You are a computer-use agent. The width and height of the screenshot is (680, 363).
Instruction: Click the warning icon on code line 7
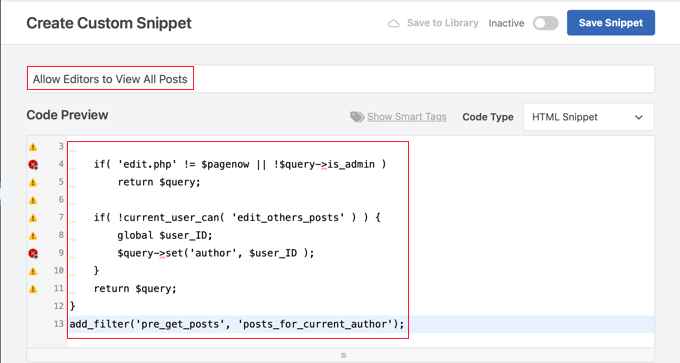[x=33, y=218]
